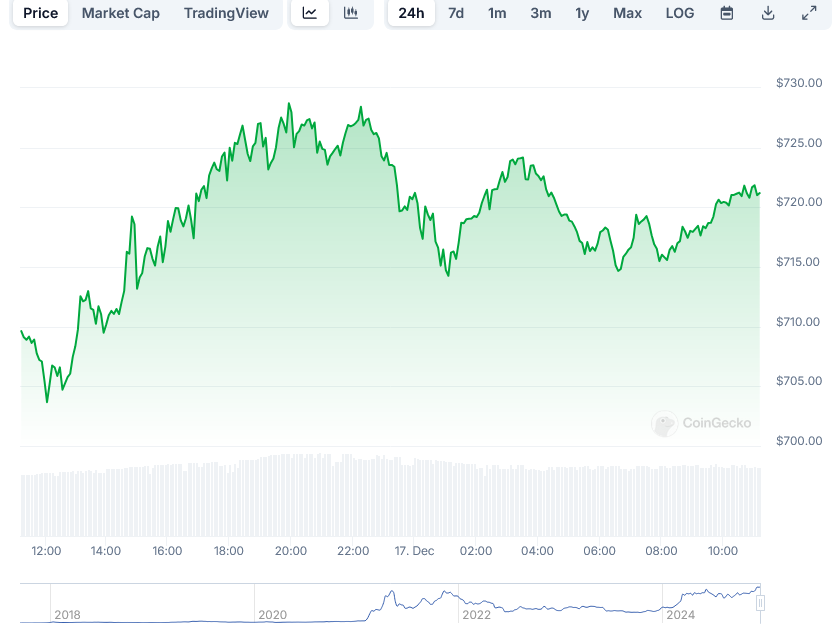Click 2022 in the navigator timeline
836x638 pixels.
pos(476,615)
